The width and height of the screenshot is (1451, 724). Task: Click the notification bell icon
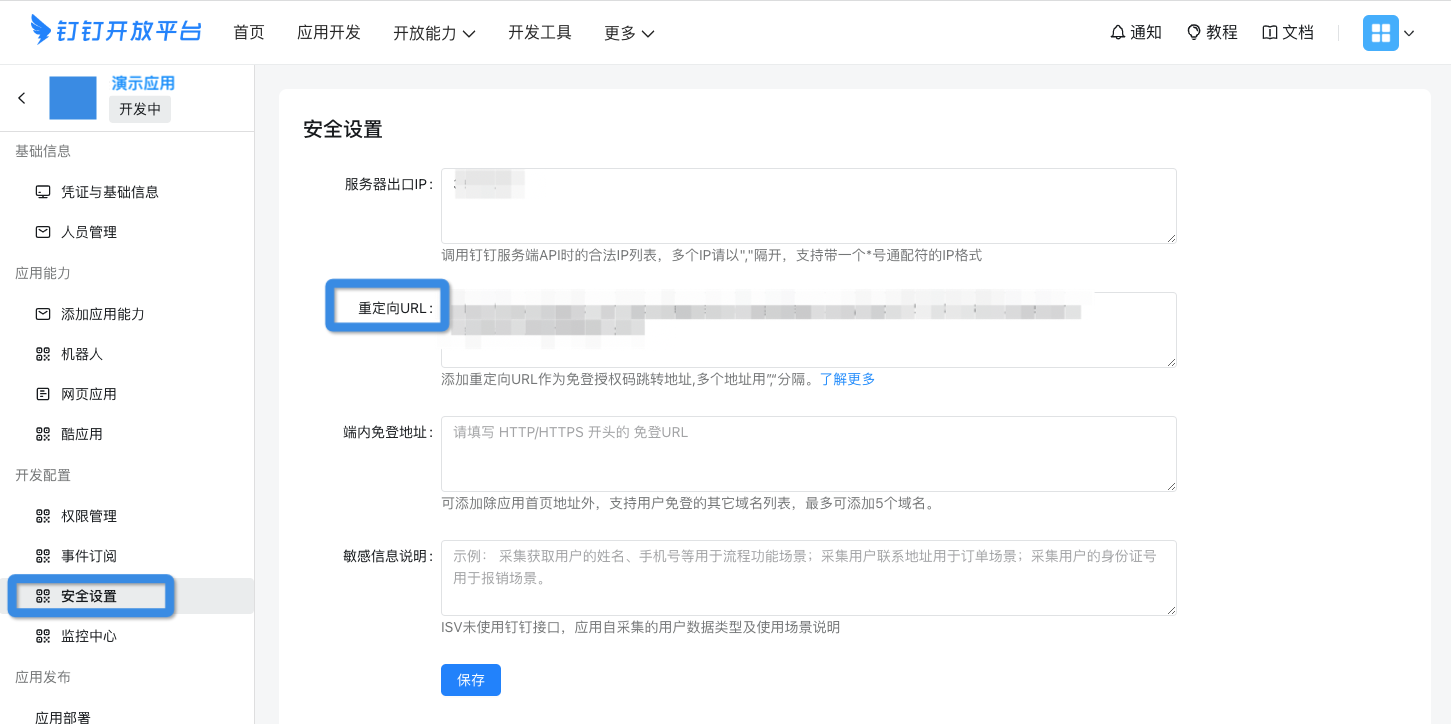click(x=1118, y=32)
